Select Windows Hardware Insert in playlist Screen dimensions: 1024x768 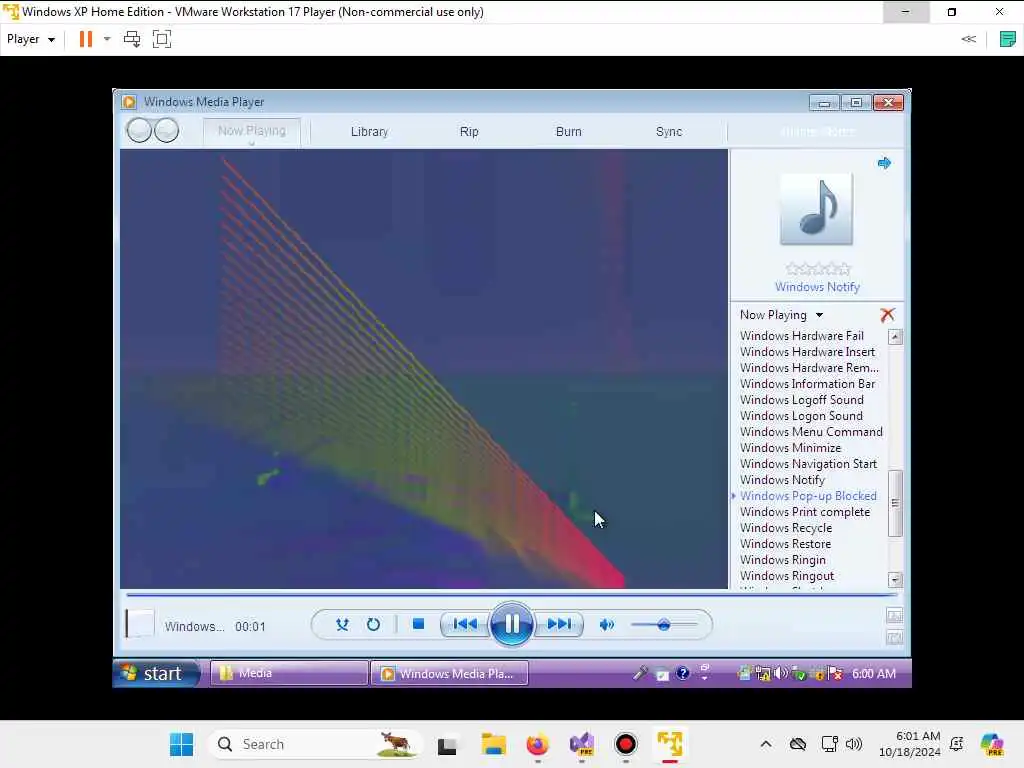(x=807, y=352)
